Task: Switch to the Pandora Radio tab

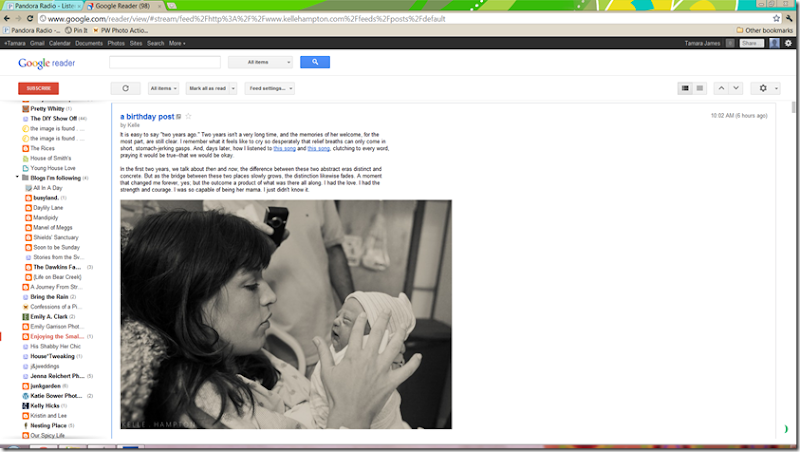Action: point(43,6)
